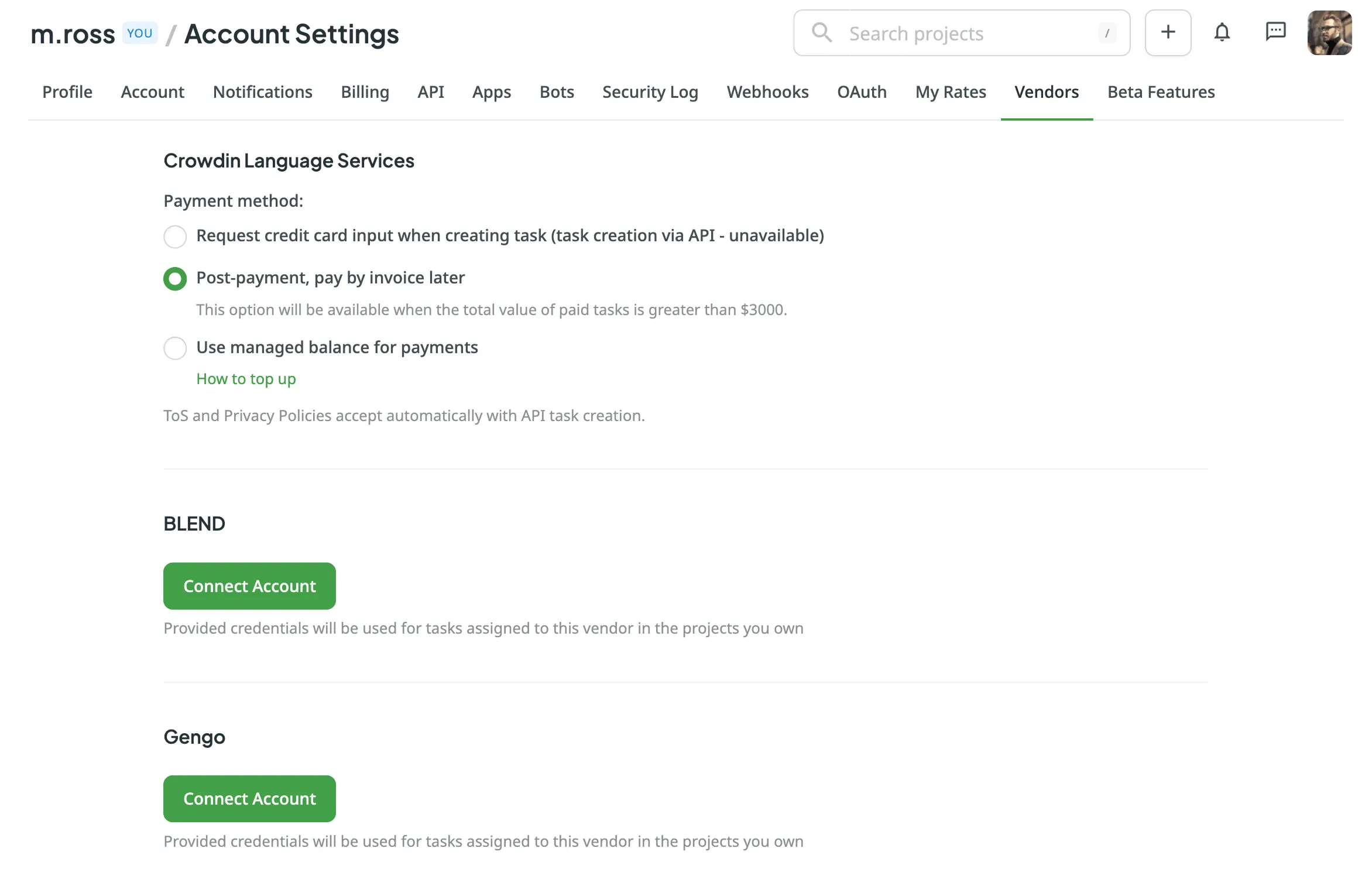This screenshot has height=896, width=1372.
Task: Switch to the Profile tab
Action: click(x=67, y=92)
